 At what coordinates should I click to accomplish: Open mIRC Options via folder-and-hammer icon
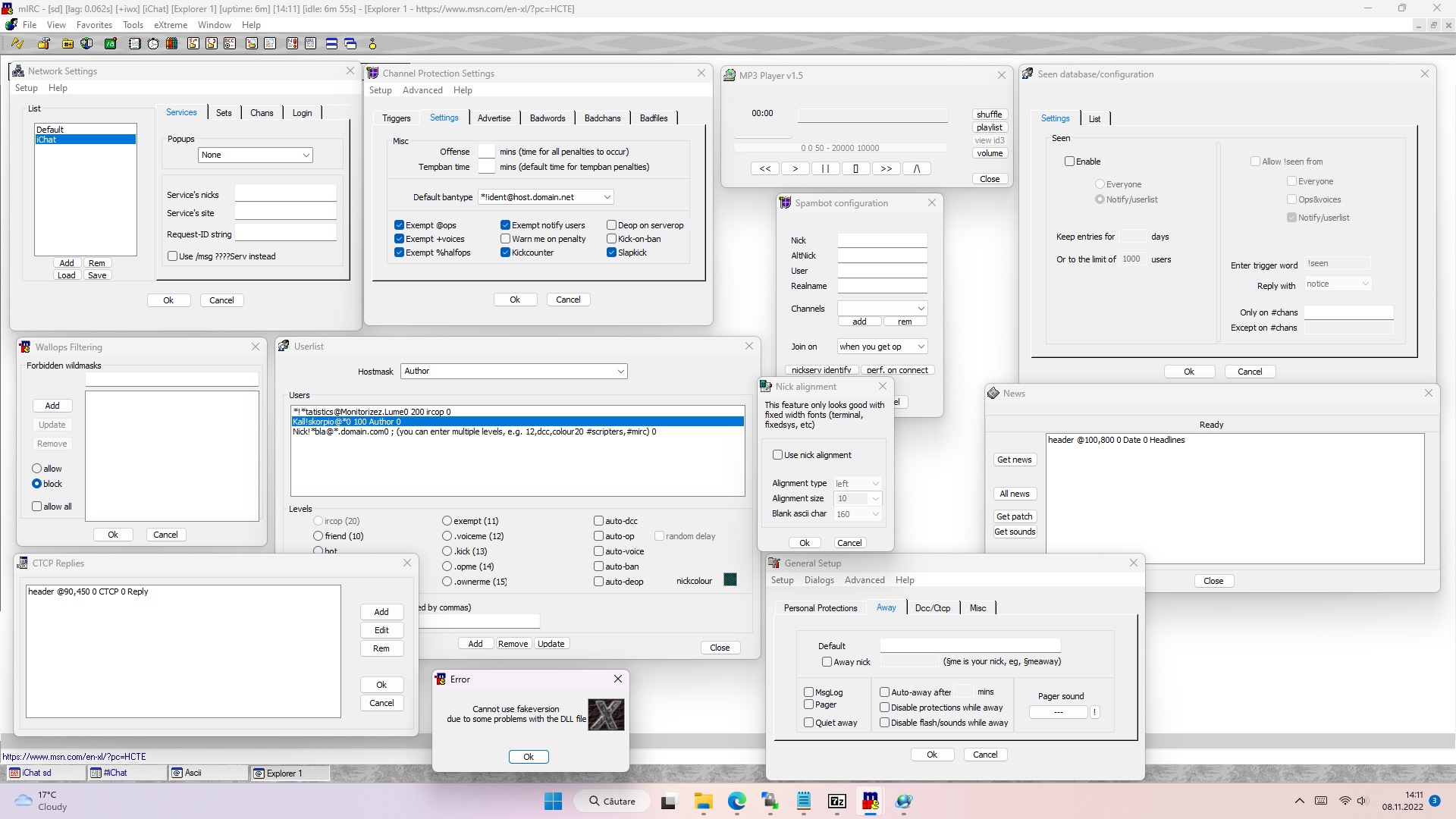(43, 43)
